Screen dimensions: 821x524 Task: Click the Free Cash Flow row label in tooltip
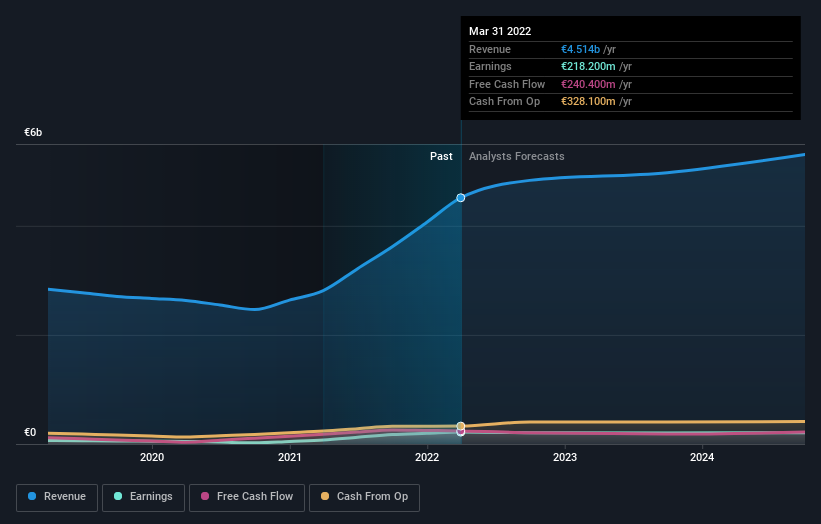tap(507, 84)
